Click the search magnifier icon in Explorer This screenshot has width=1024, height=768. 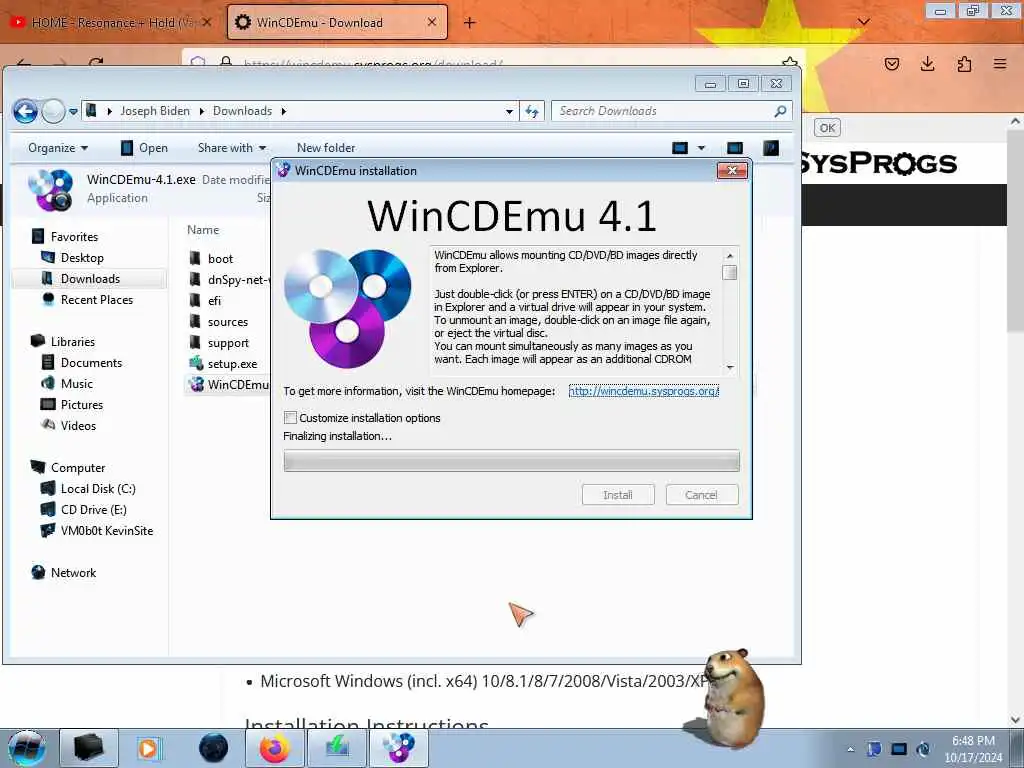coord(780,111)
